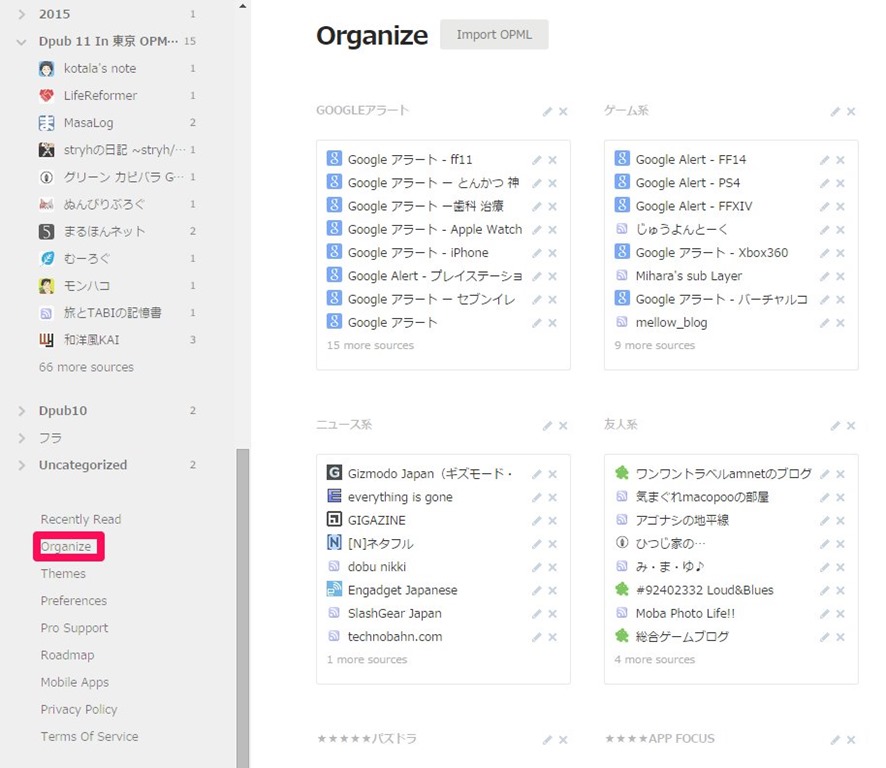The image size is (886, 768).
Task: Remove the Google アラート - ff11 feed
Action: click(553, 160)
